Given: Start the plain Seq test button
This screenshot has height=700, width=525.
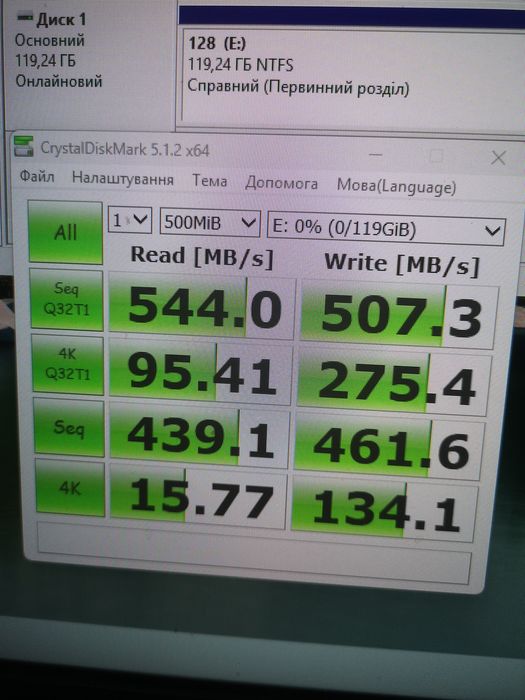Looking at the screenshot, I should click(x=69, y=427).
